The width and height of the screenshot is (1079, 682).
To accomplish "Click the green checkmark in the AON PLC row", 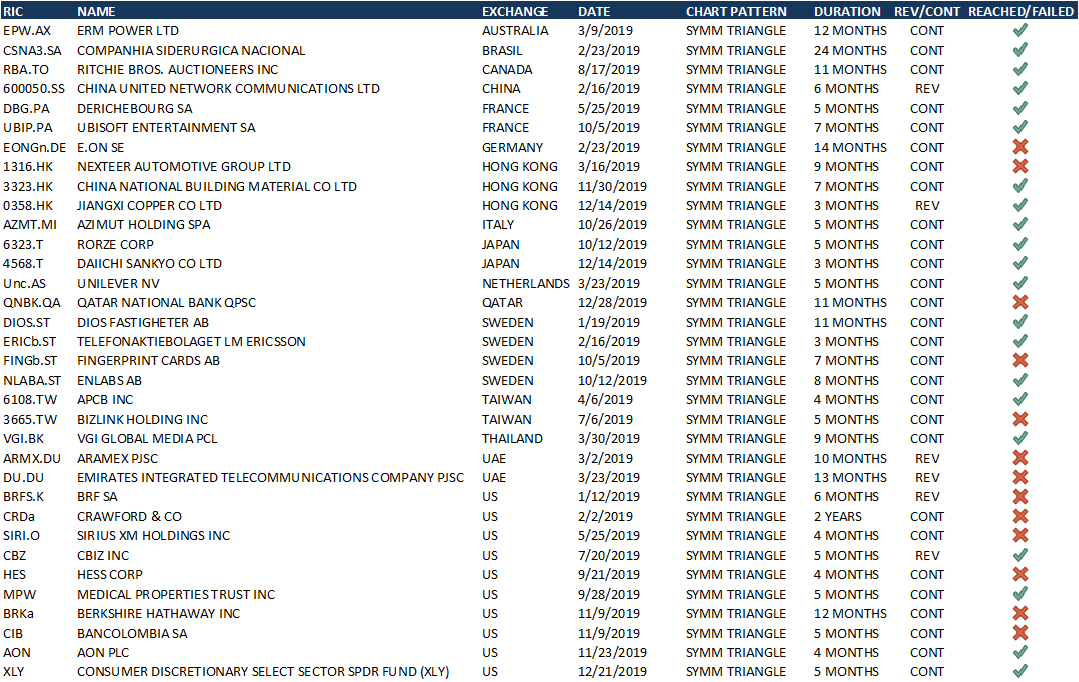I will tap(1020, 652).
